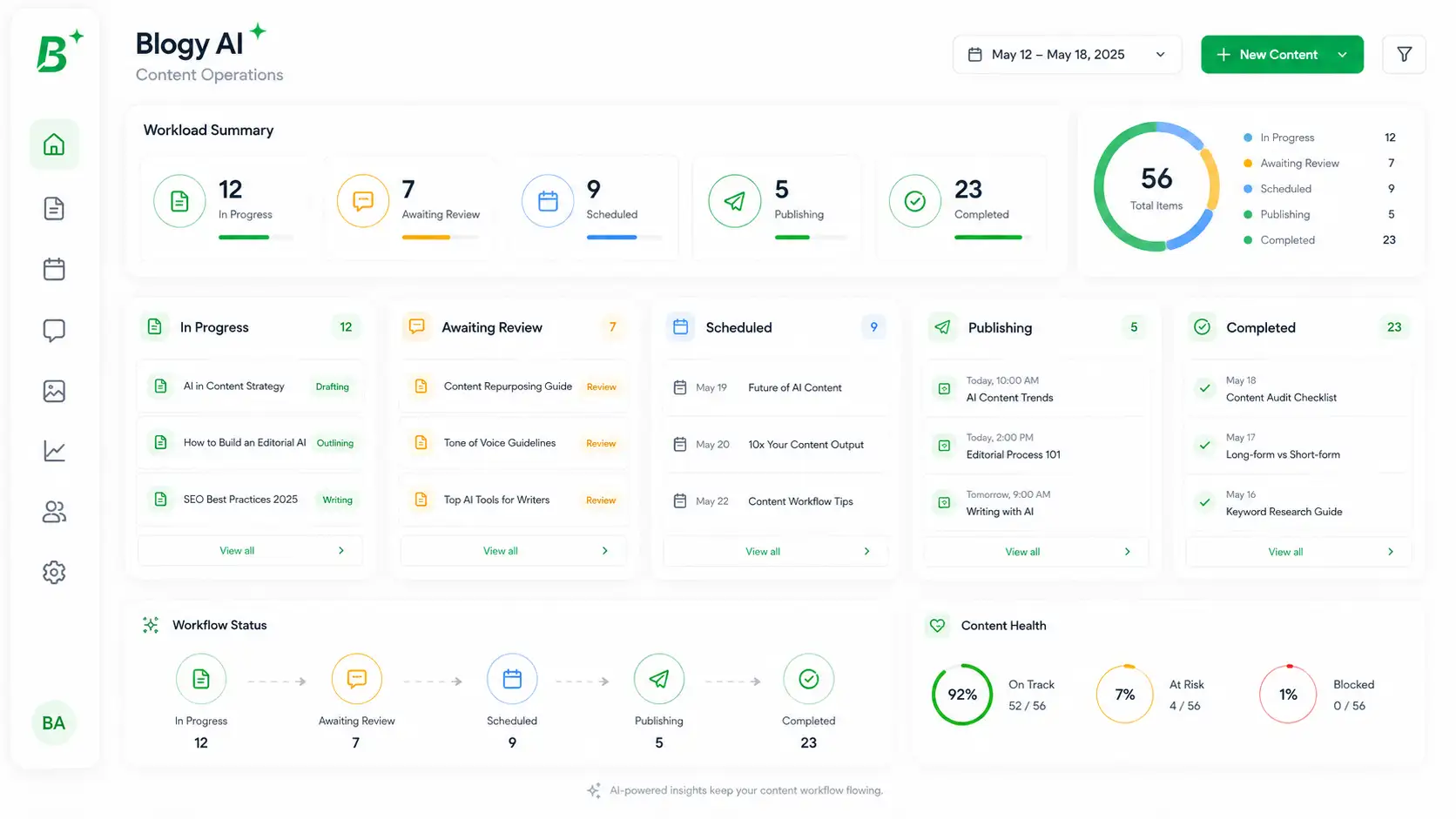
Task: Open the Keyword Research Guide item
Action: [x=1298, y=503]
